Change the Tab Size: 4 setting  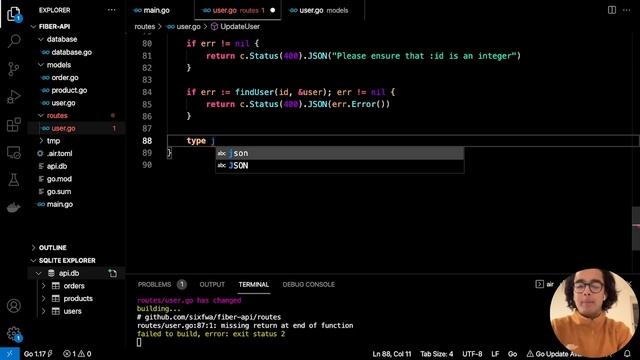click(436, 354)
